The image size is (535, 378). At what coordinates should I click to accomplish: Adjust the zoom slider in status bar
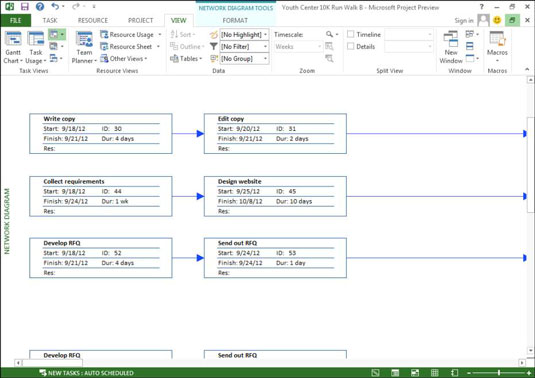pos(499,373)
